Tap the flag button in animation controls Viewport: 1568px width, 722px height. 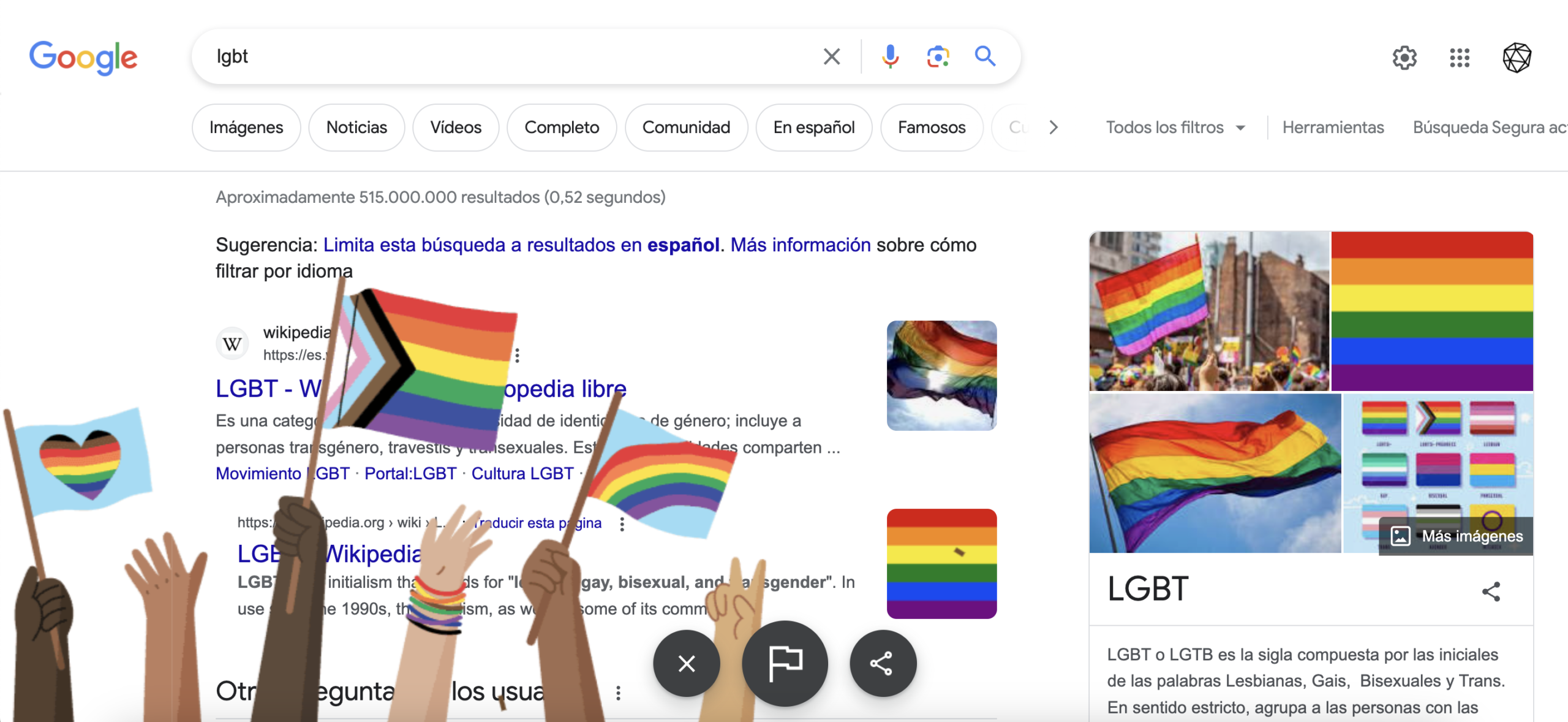(x=785, y=663)
